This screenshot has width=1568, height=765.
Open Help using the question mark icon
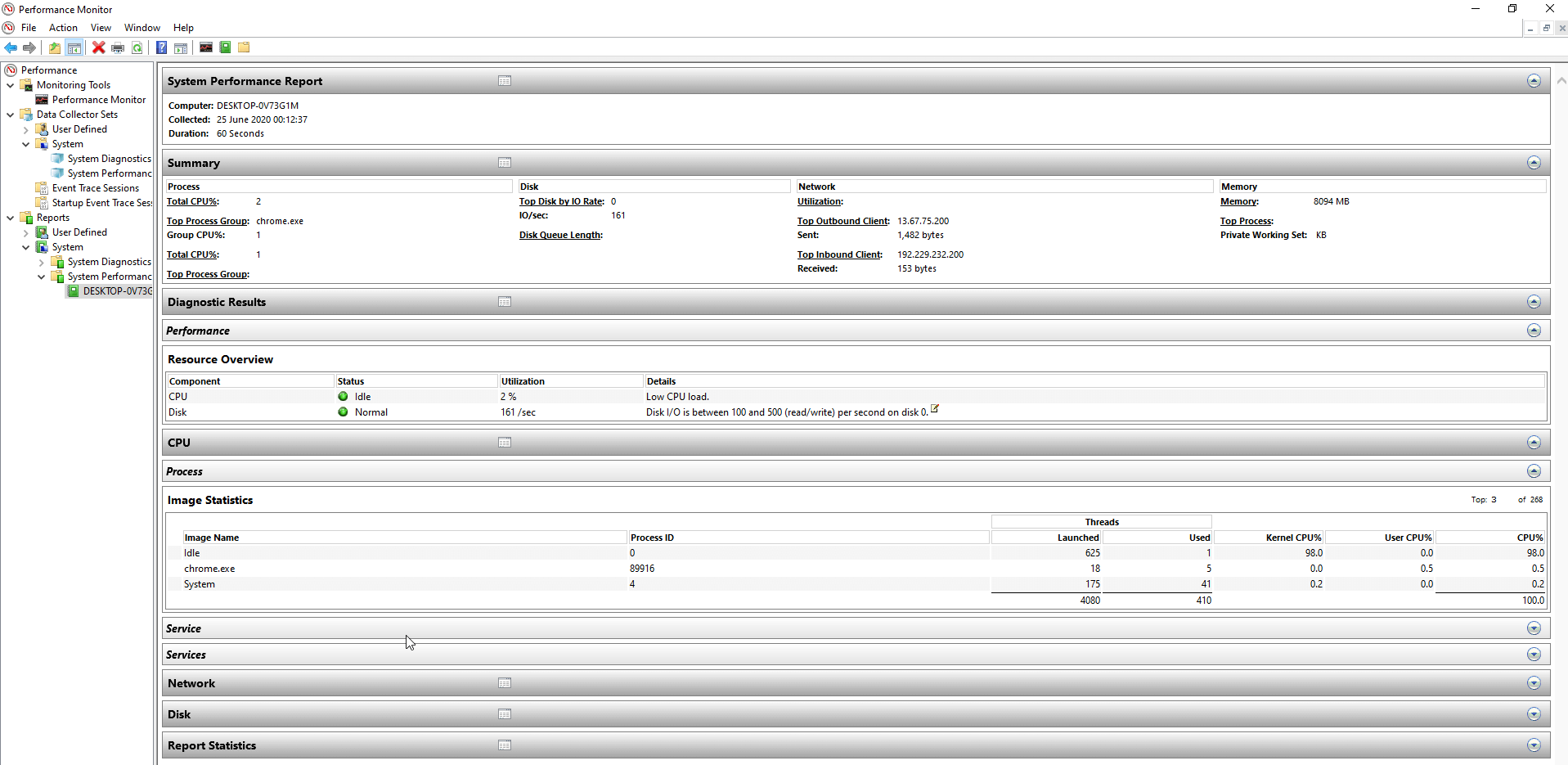pyautogui.click(x=161, y=47)
